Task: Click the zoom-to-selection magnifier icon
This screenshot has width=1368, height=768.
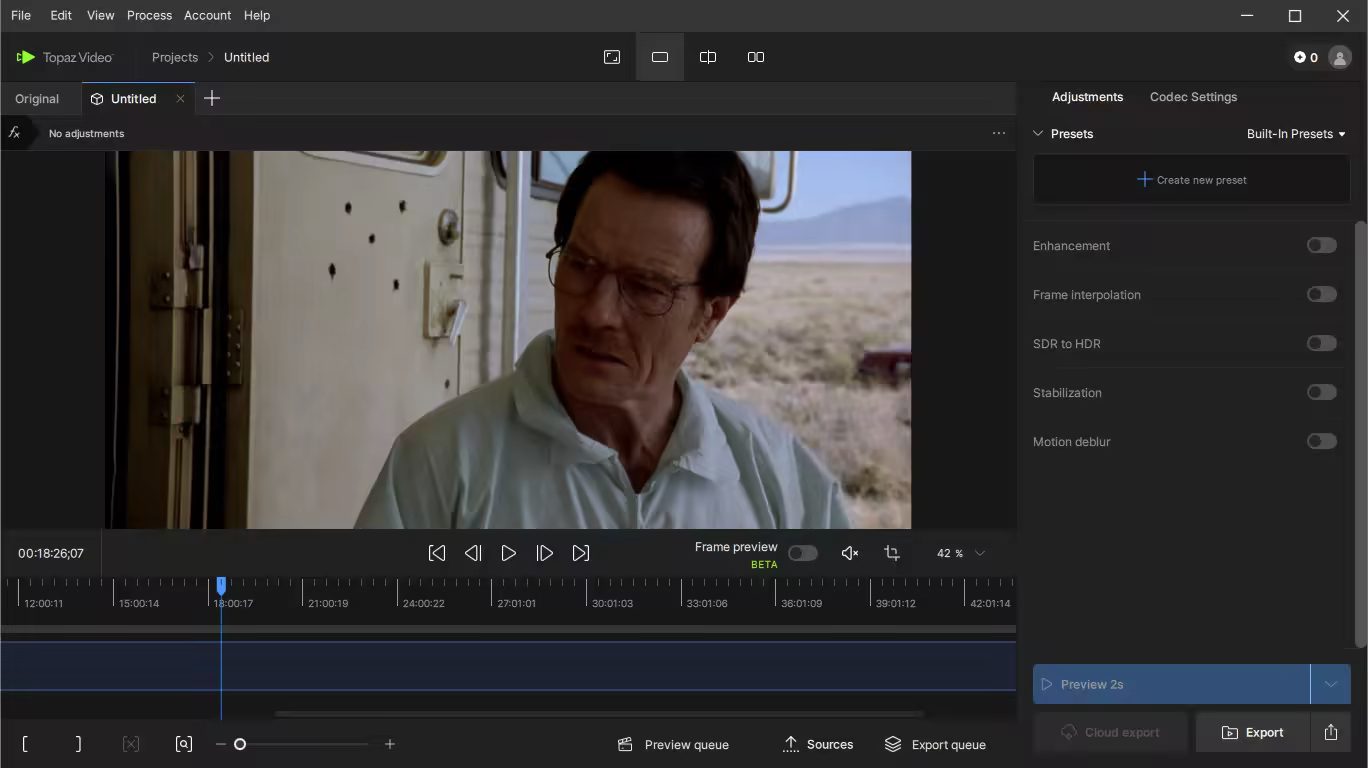Action: (x=184, y=744)
